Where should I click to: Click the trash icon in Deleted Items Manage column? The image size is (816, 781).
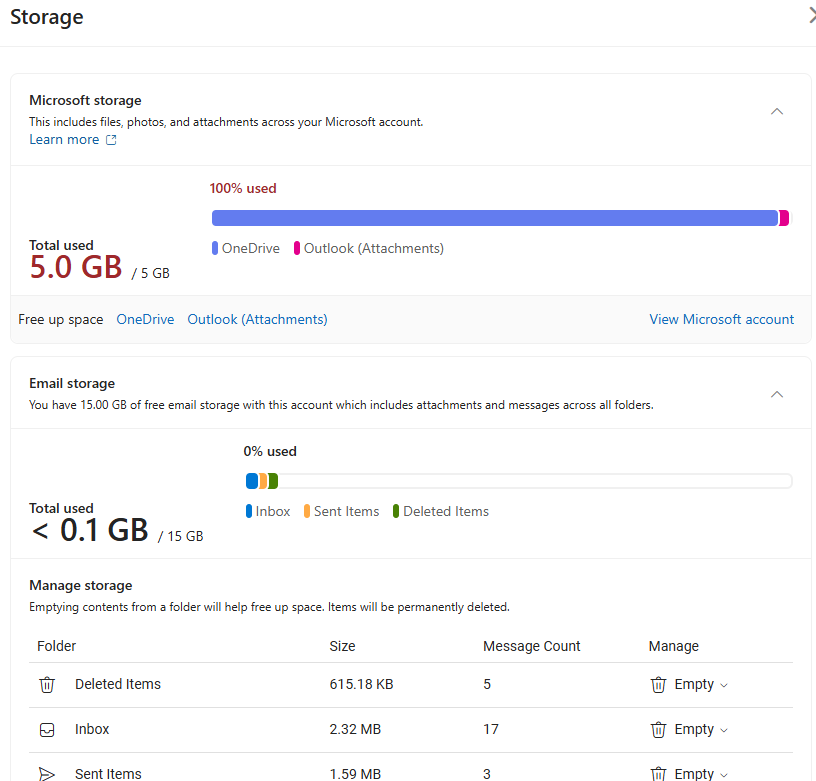coord(657,684)
